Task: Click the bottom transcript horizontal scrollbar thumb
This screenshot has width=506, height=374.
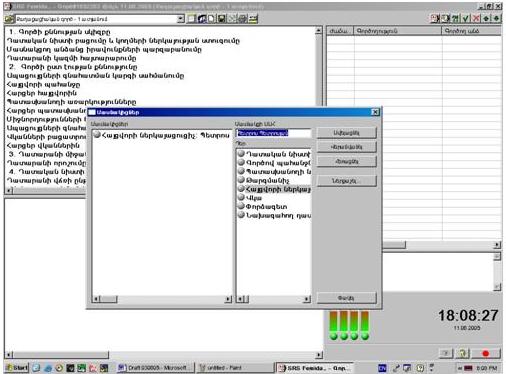Action: pos(61,355)
